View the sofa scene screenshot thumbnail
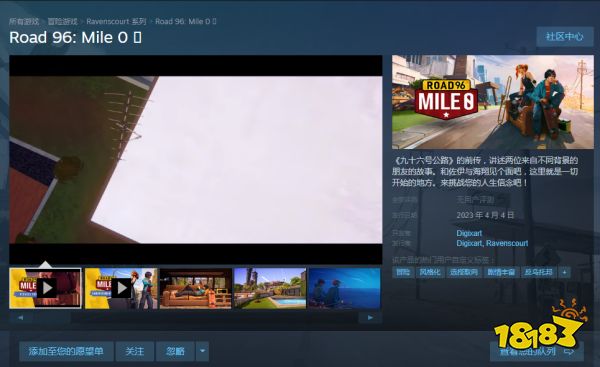 (196, 288)
